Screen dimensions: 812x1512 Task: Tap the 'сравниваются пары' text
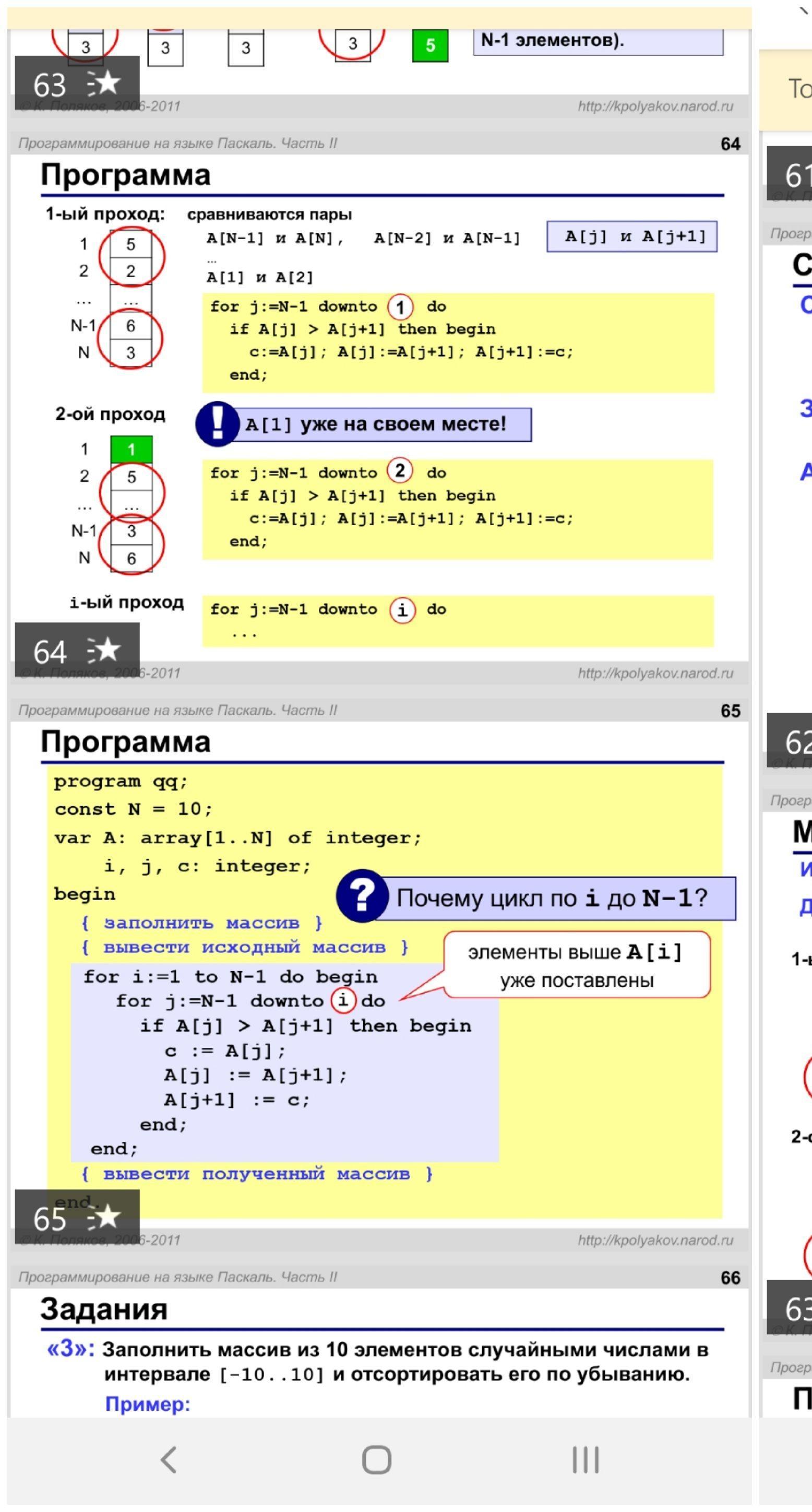click(269, 215)
